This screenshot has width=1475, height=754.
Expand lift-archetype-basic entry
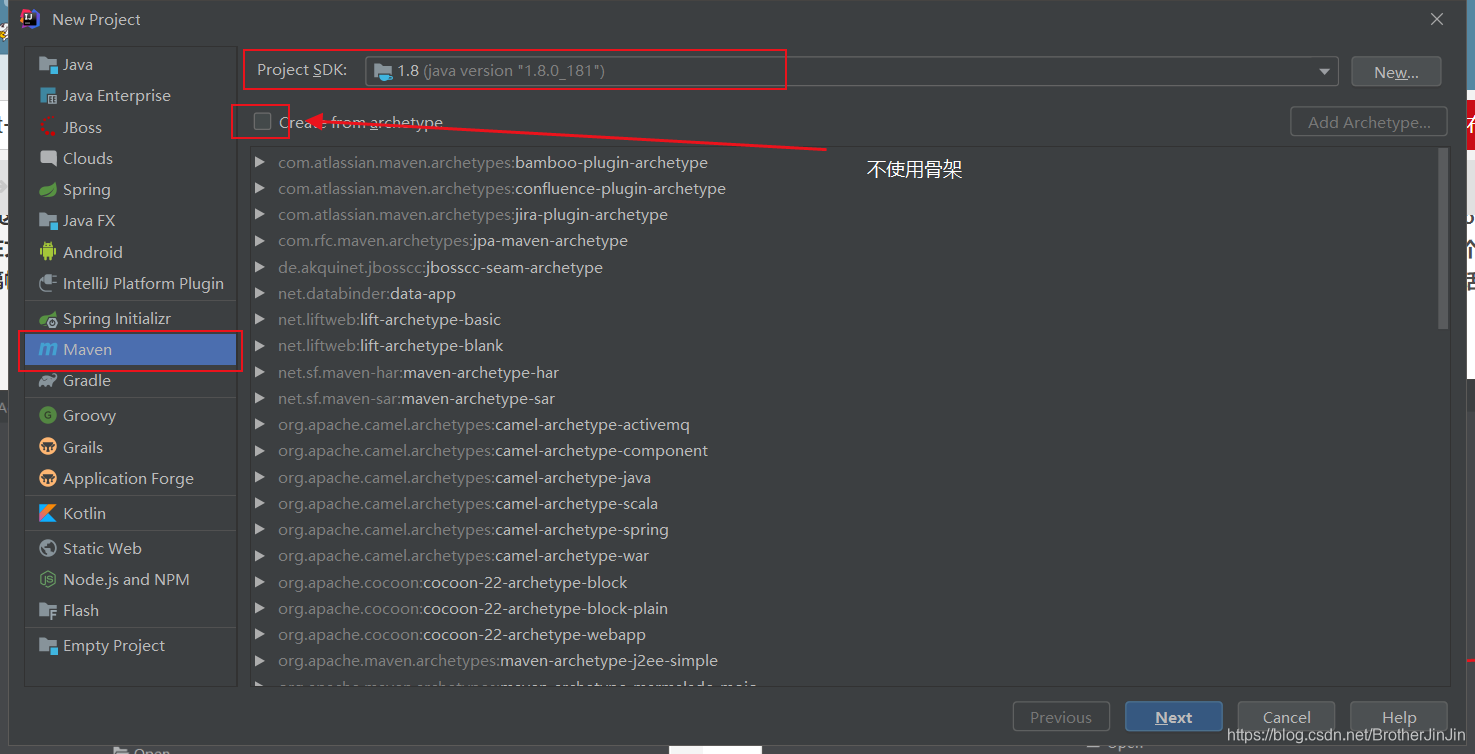pos(260,319)
